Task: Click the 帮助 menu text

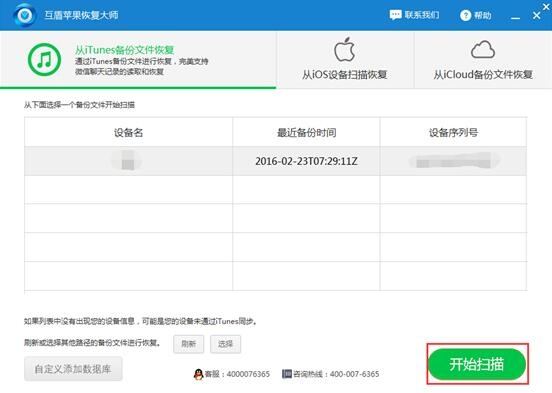Action: 482,15
